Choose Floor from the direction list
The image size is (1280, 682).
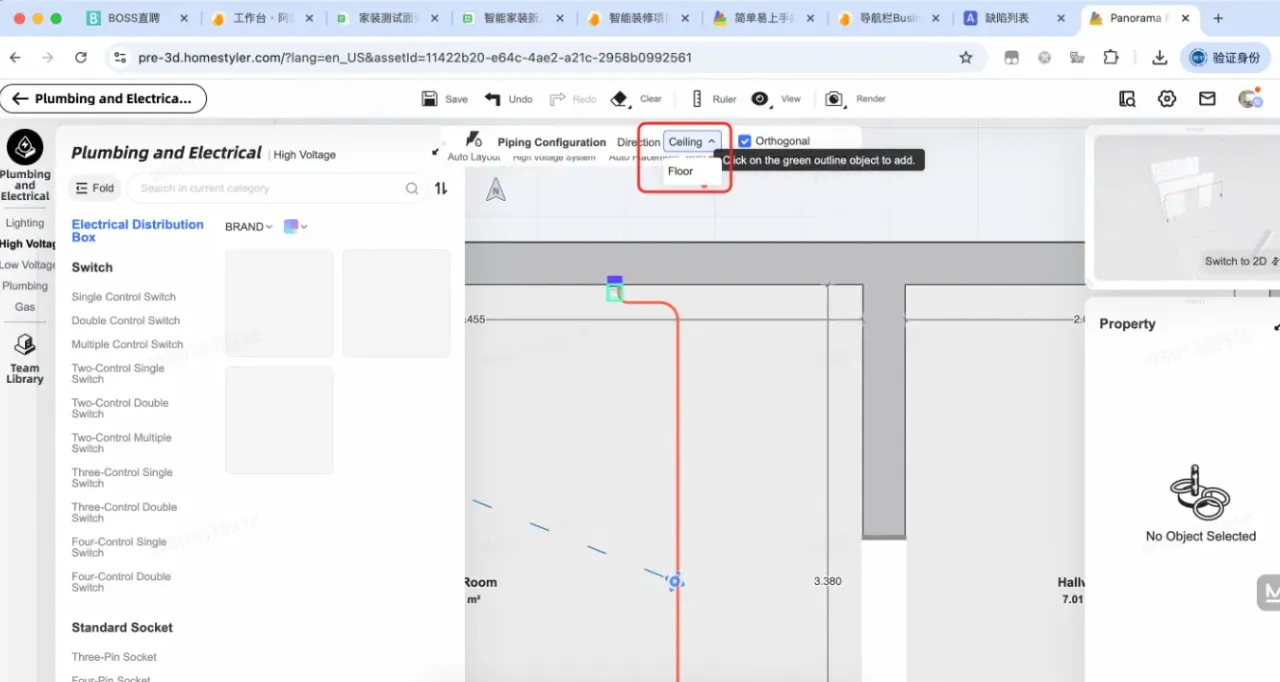point(681,171)
